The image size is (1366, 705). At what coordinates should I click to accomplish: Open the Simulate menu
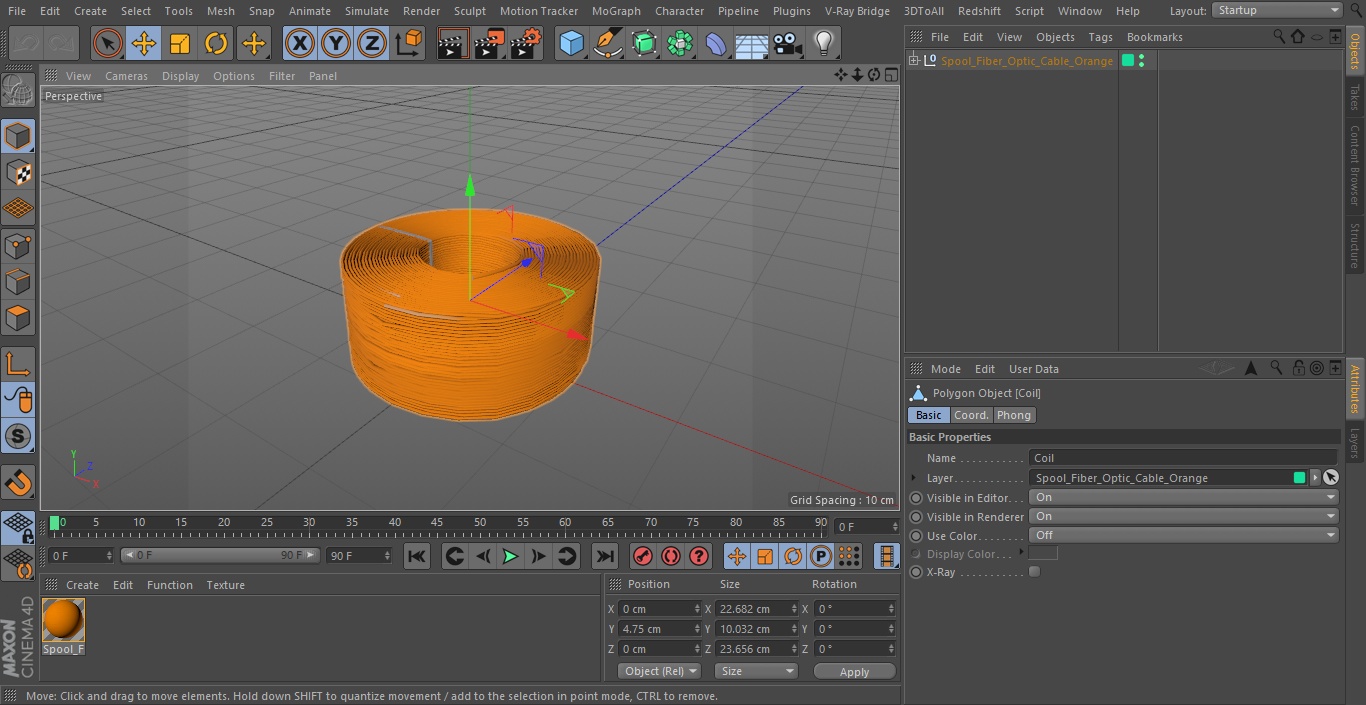pyautogui.click(x=367, y=11)
